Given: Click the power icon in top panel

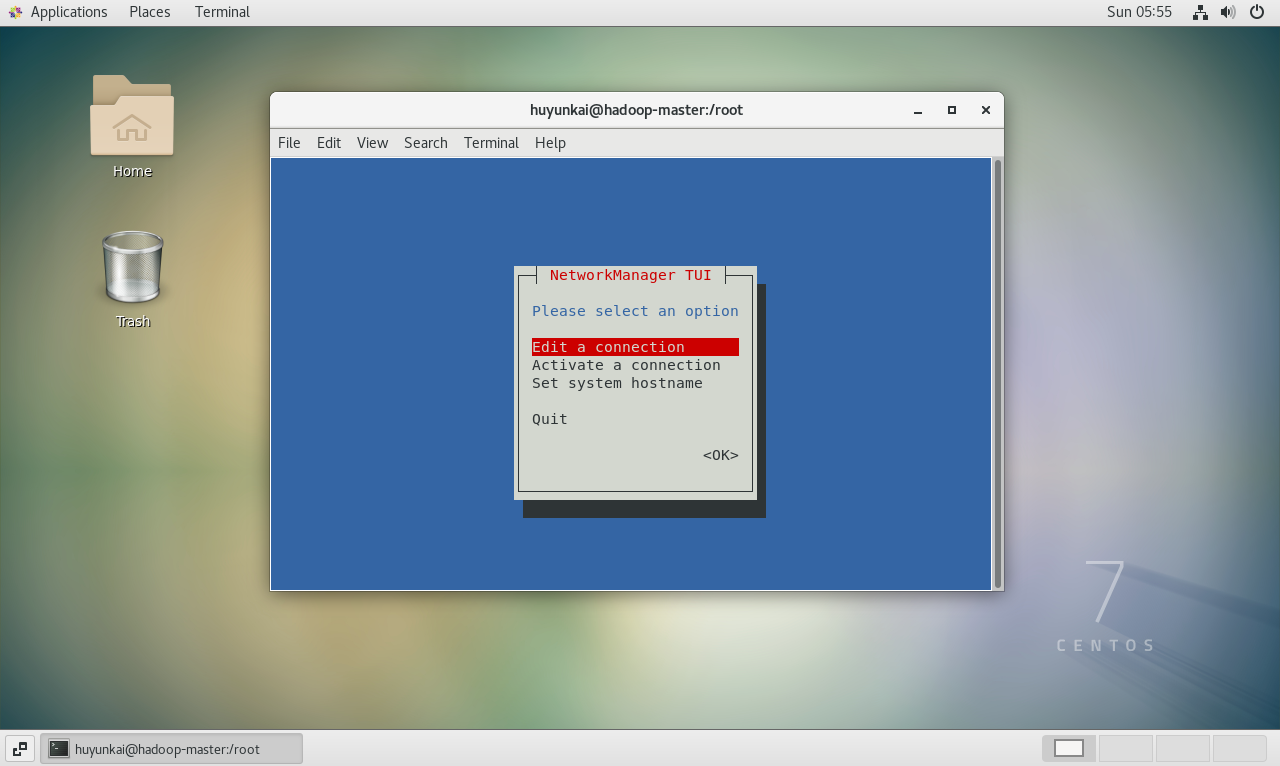Looking at the screenshot, I should (x=1257, y=12).
